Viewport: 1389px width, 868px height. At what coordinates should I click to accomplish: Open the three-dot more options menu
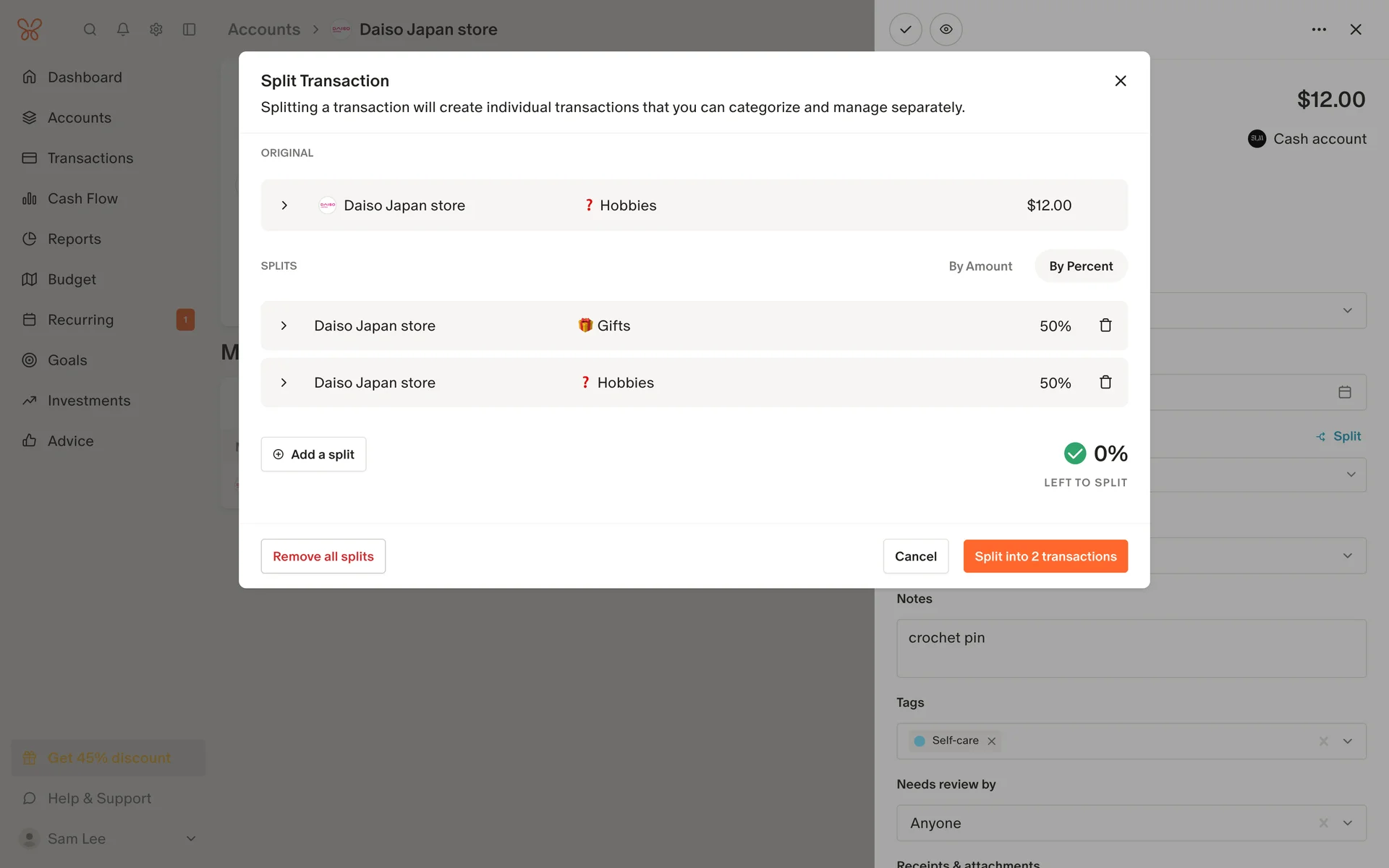[x=1318, y=30]
